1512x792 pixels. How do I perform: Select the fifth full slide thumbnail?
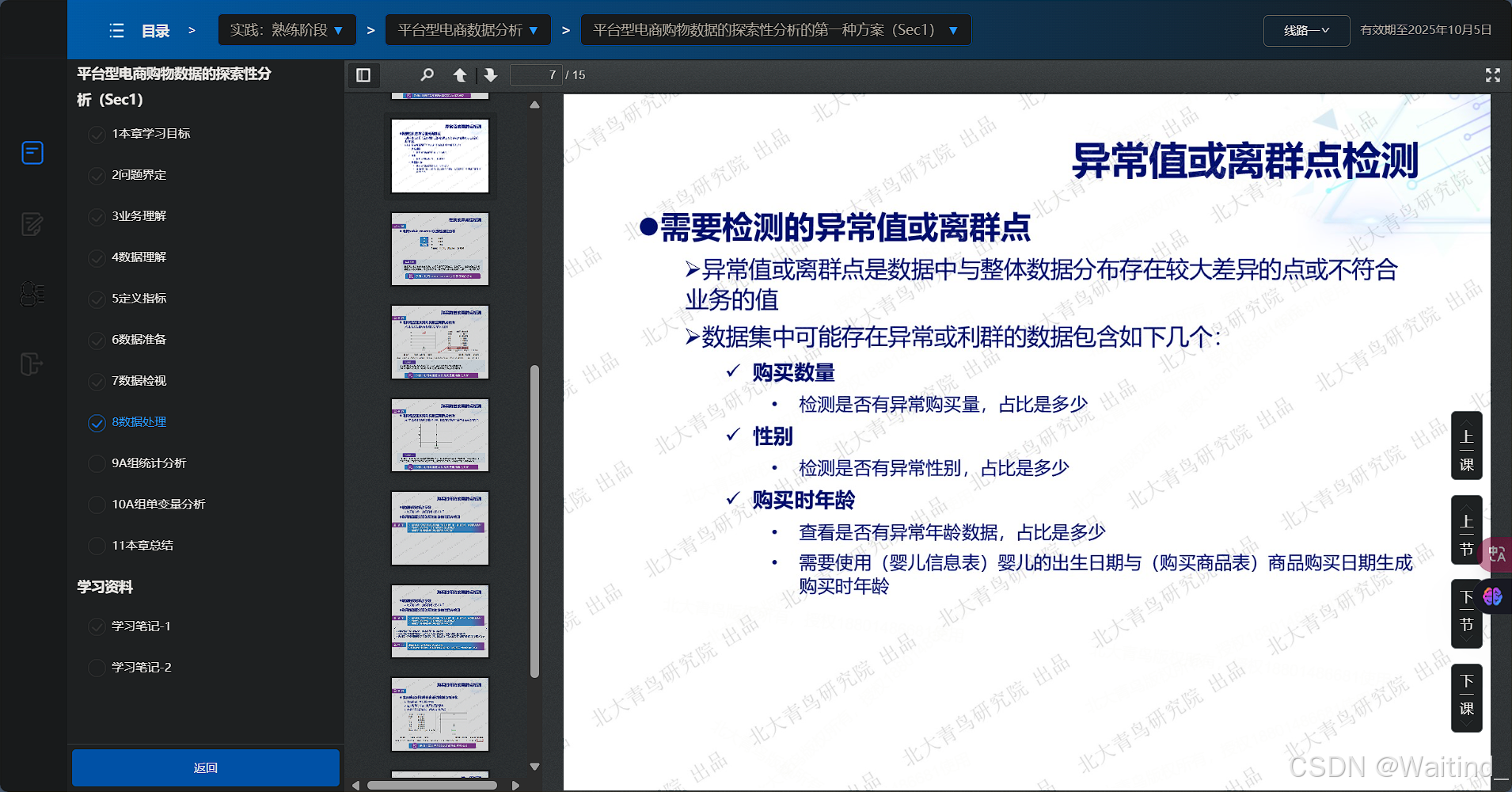(x=440, y=528)
